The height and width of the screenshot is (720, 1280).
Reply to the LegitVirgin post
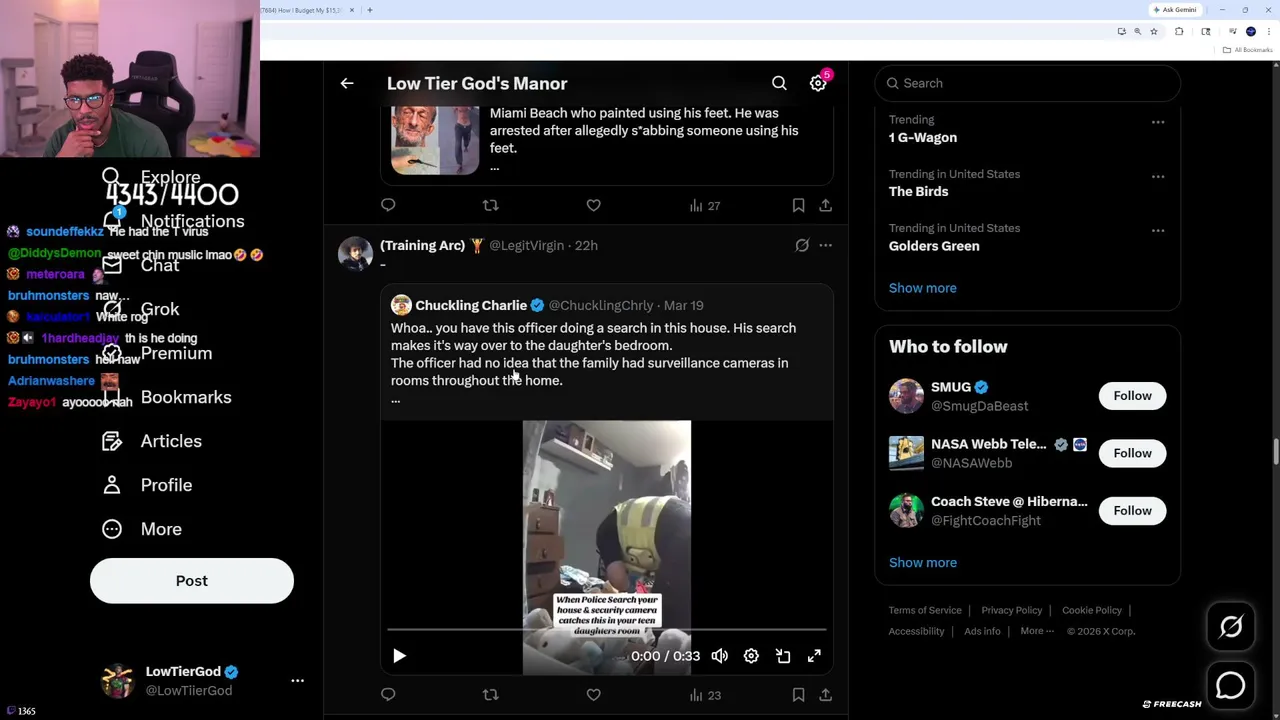(388, 694)
